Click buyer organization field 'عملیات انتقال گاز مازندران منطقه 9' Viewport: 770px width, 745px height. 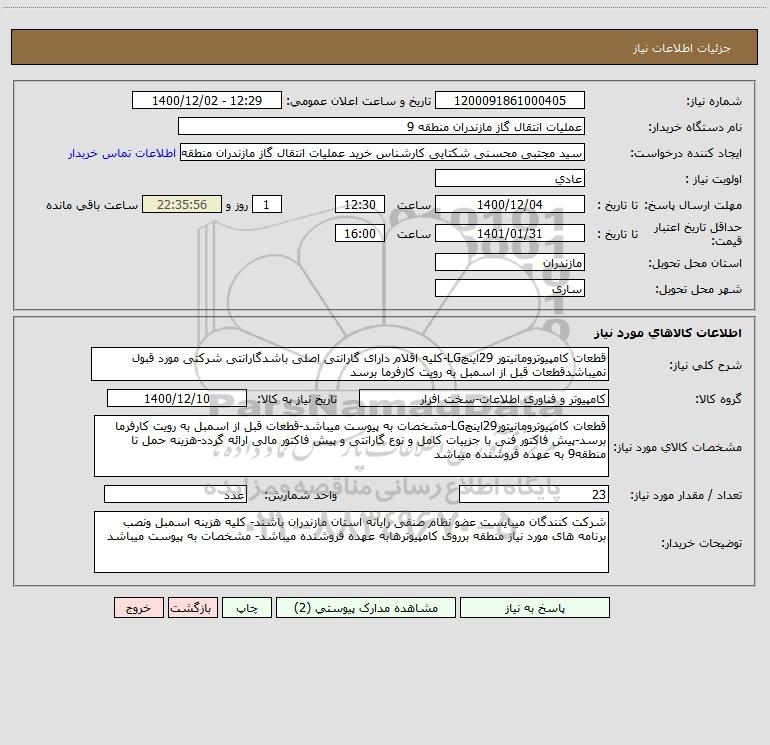pyautogui.click(x=381, y=126)
